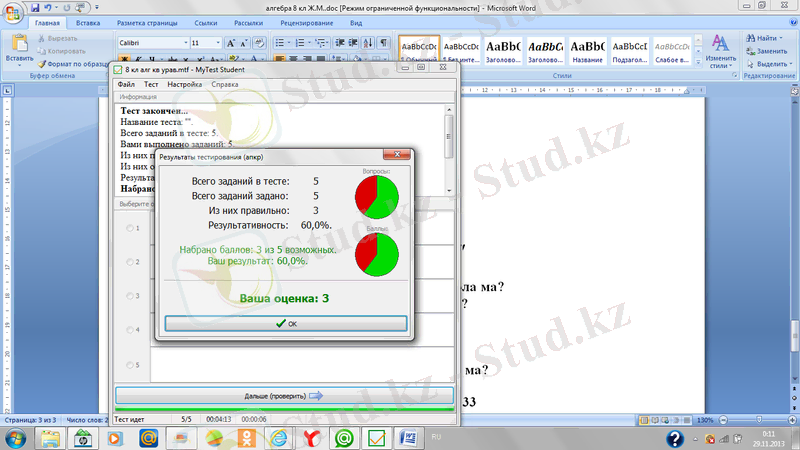Click the MyTest checkmark taskbar icon
This screenshot has height=450, width=800.
click(376, 438)
